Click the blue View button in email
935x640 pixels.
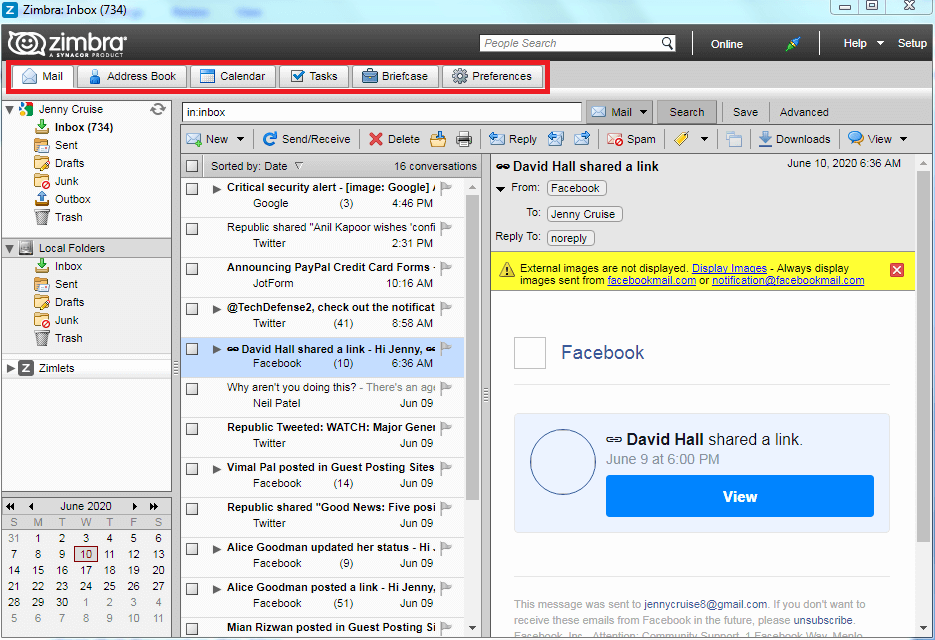pos(739,496)
